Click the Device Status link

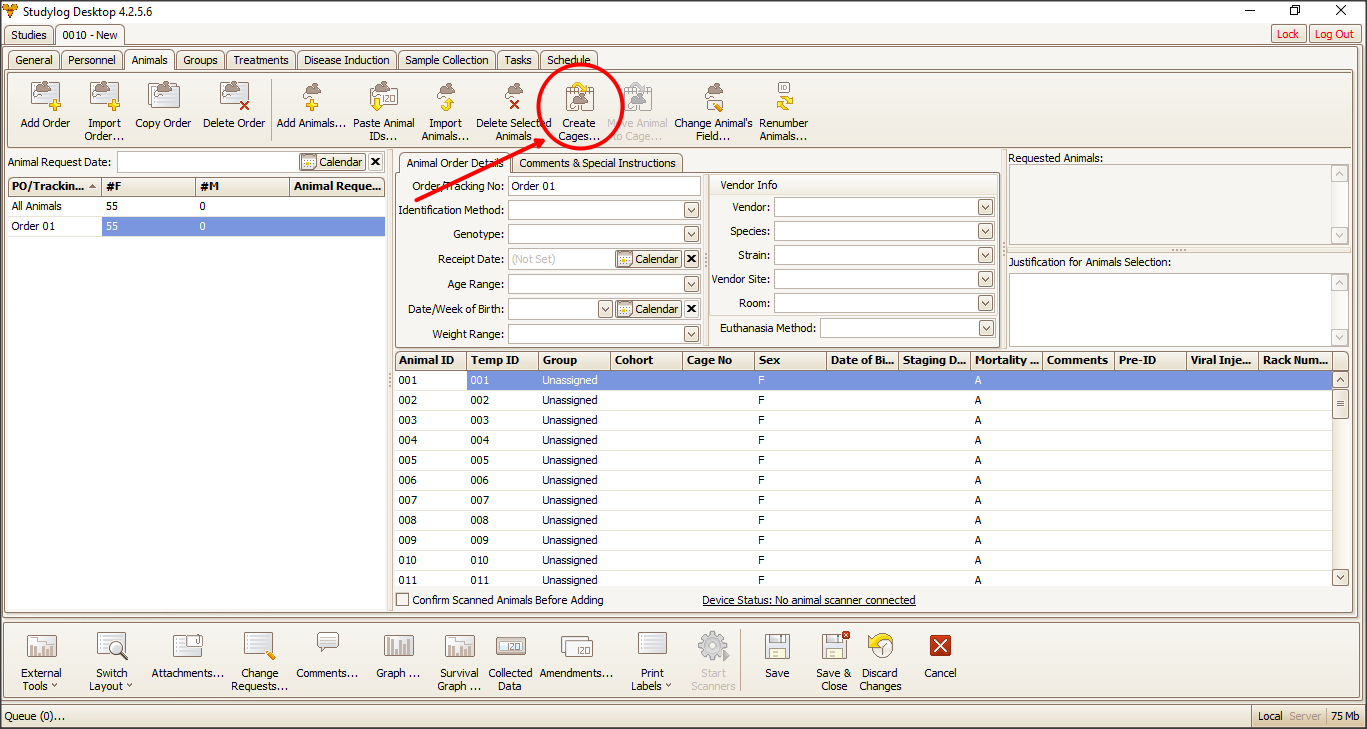click(809, 600)
